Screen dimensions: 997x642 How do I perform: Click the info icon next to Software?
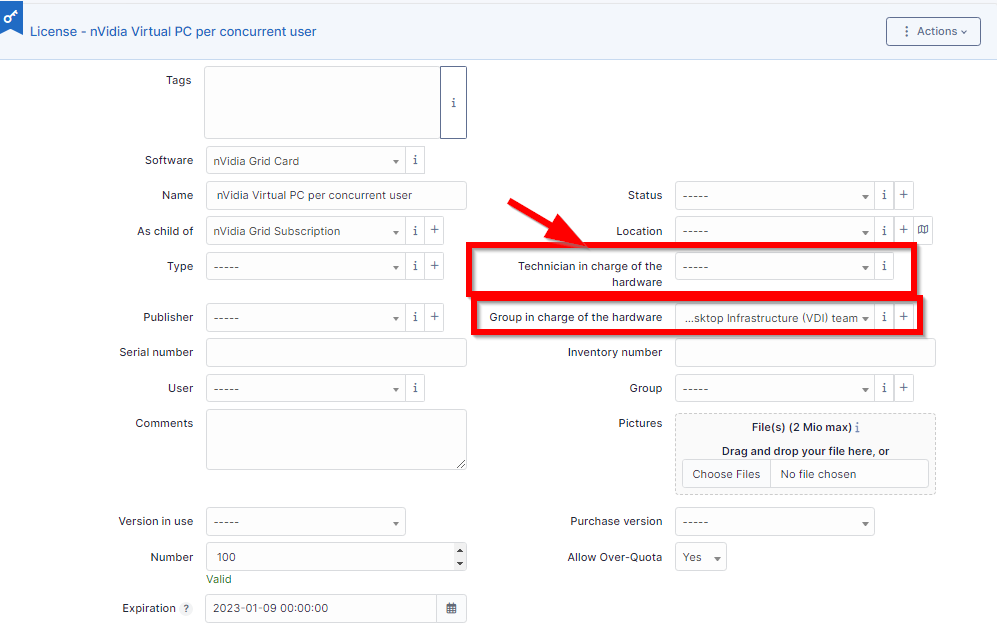point(415,159)
